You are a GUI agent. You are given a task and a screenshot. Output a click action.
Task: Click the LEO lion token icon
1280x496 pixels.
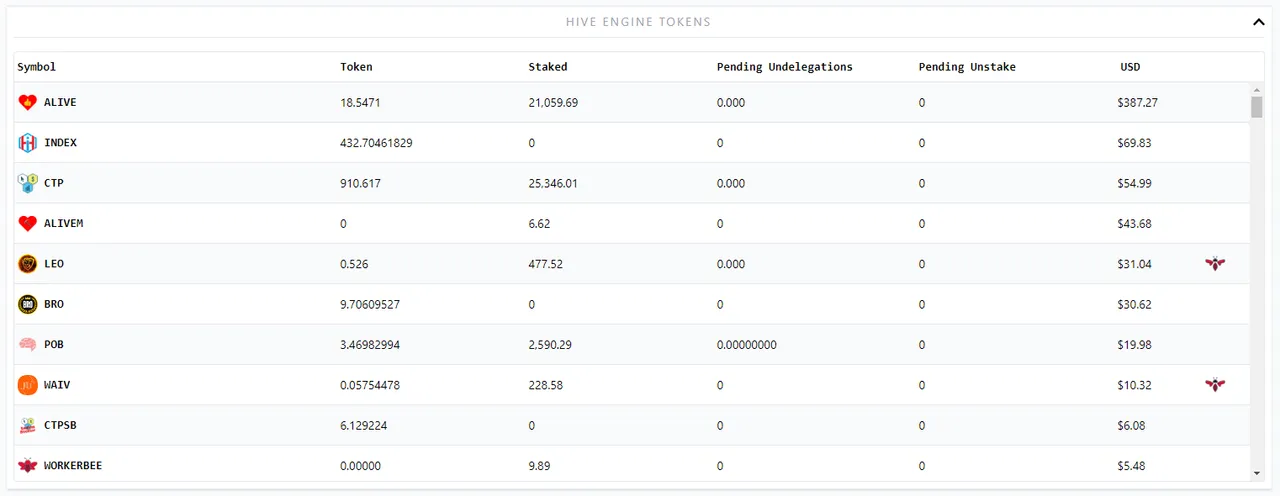(x=27, y=264)
